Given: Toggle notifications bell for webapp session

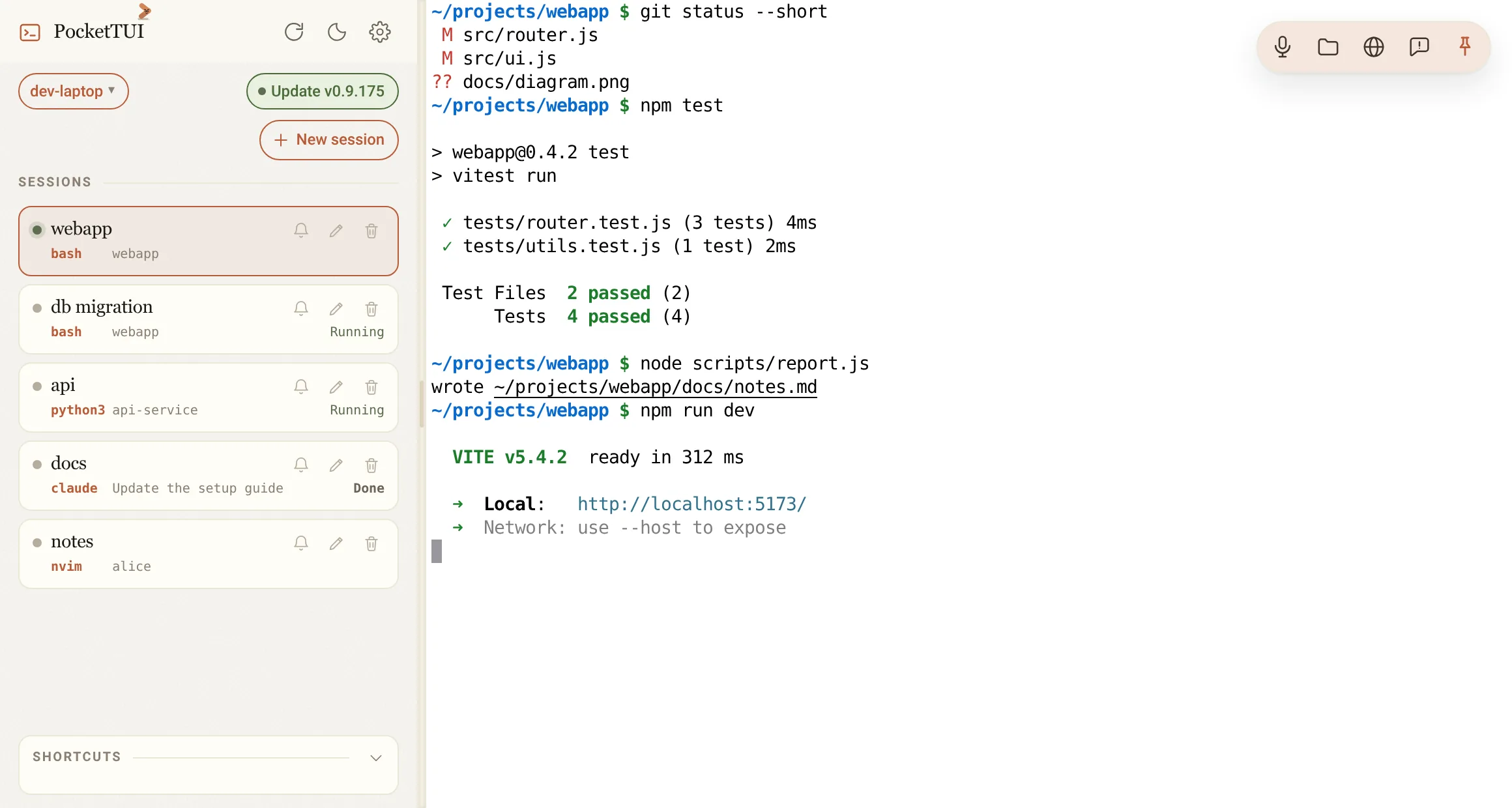Looking at the screenshot, I should (301, 231).
